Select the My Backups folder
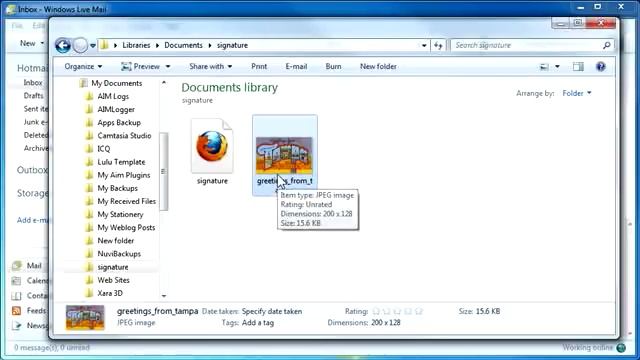 [x=118, y=188]
